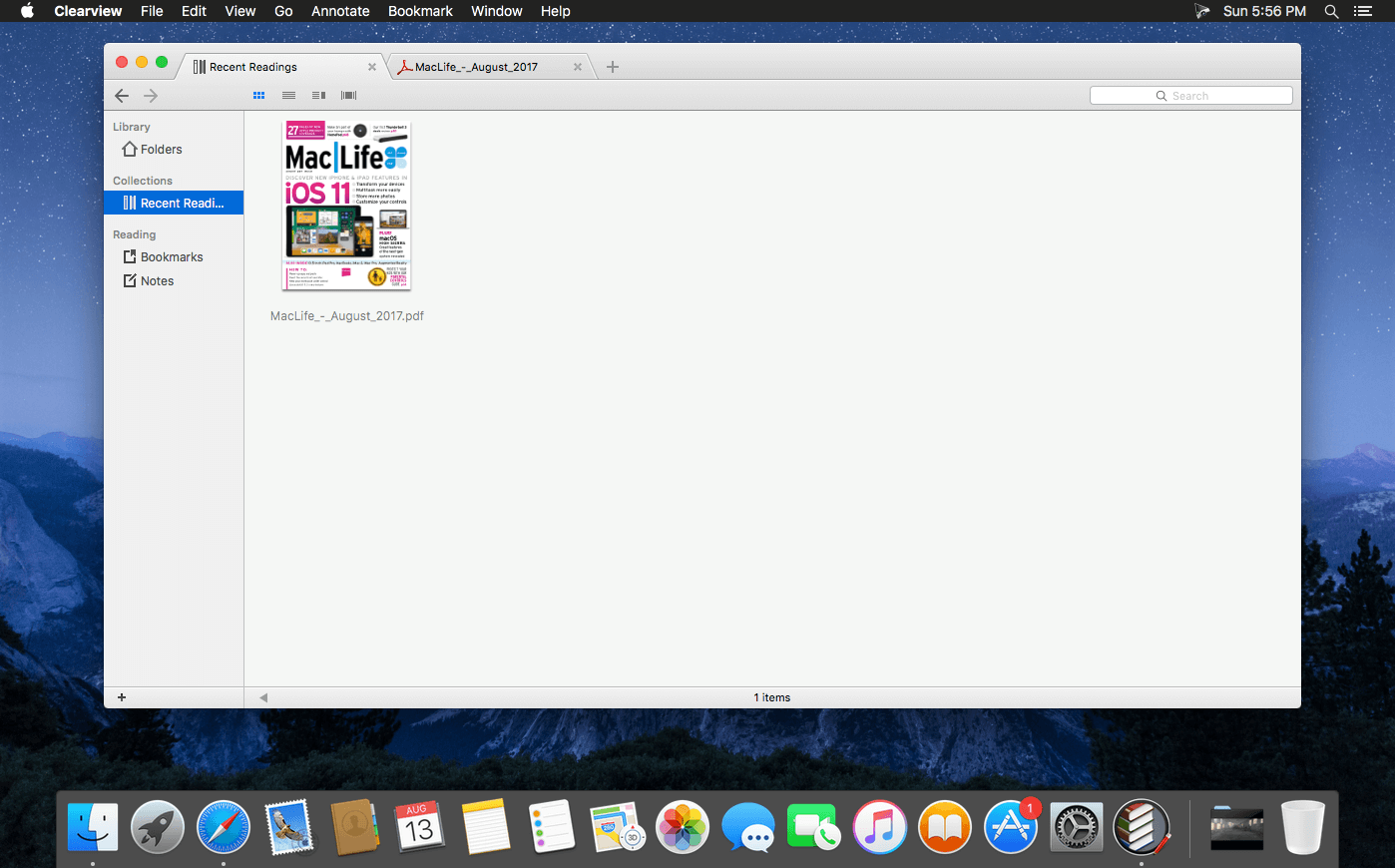Switch to list view mode
This screenshot has height=868, width=1395.
pyautogui.click(x=288, y=96)
